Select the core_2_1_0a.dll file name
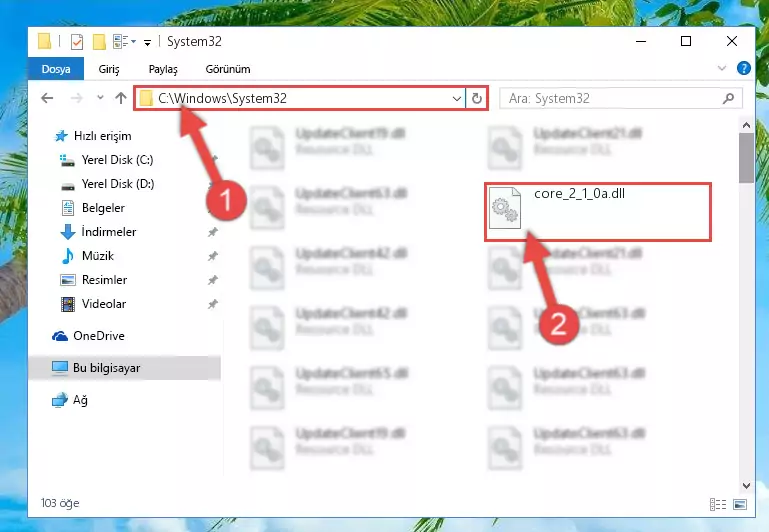Viewport: 769px width, 532px height. click(x=579, y=194)
